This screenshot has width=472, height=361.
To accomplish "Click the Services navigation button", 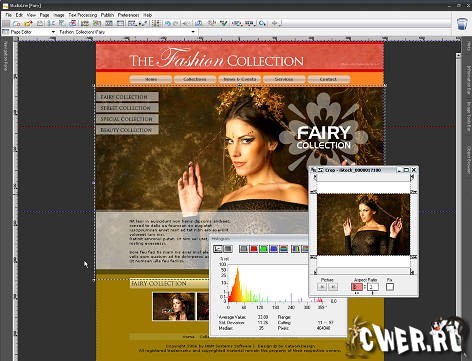I will [x=284, y=79].
